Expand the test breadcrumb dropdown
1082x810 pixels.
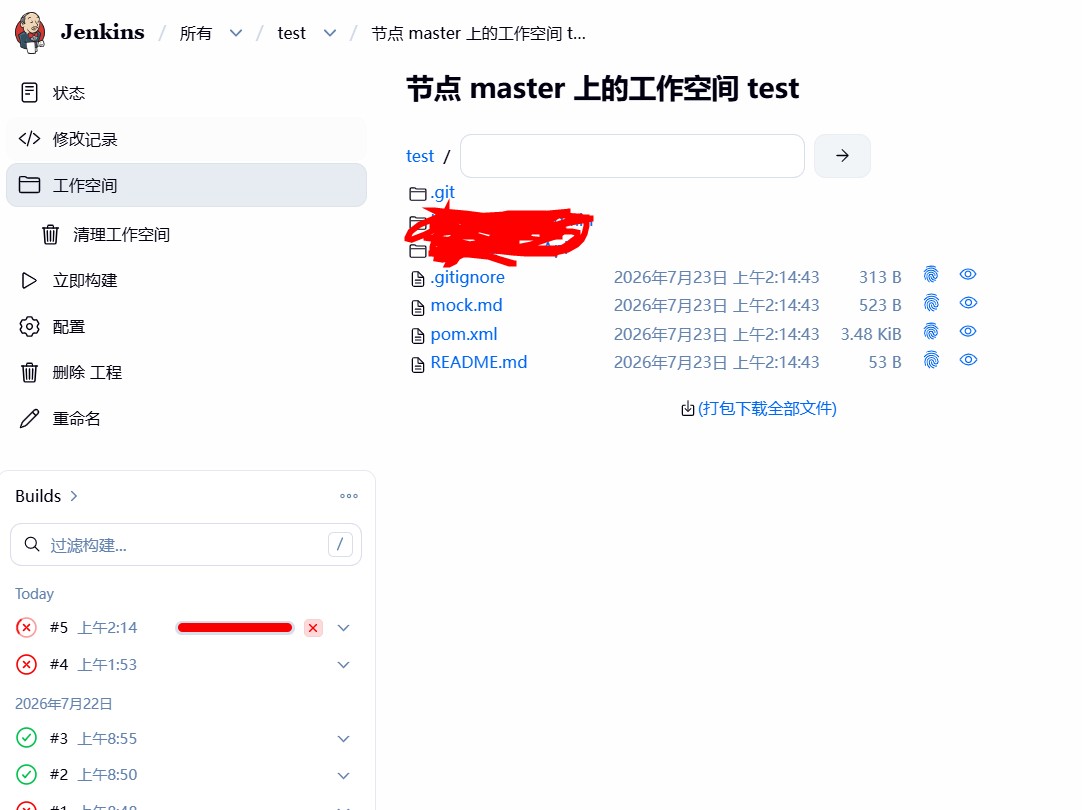coord(330,33)
